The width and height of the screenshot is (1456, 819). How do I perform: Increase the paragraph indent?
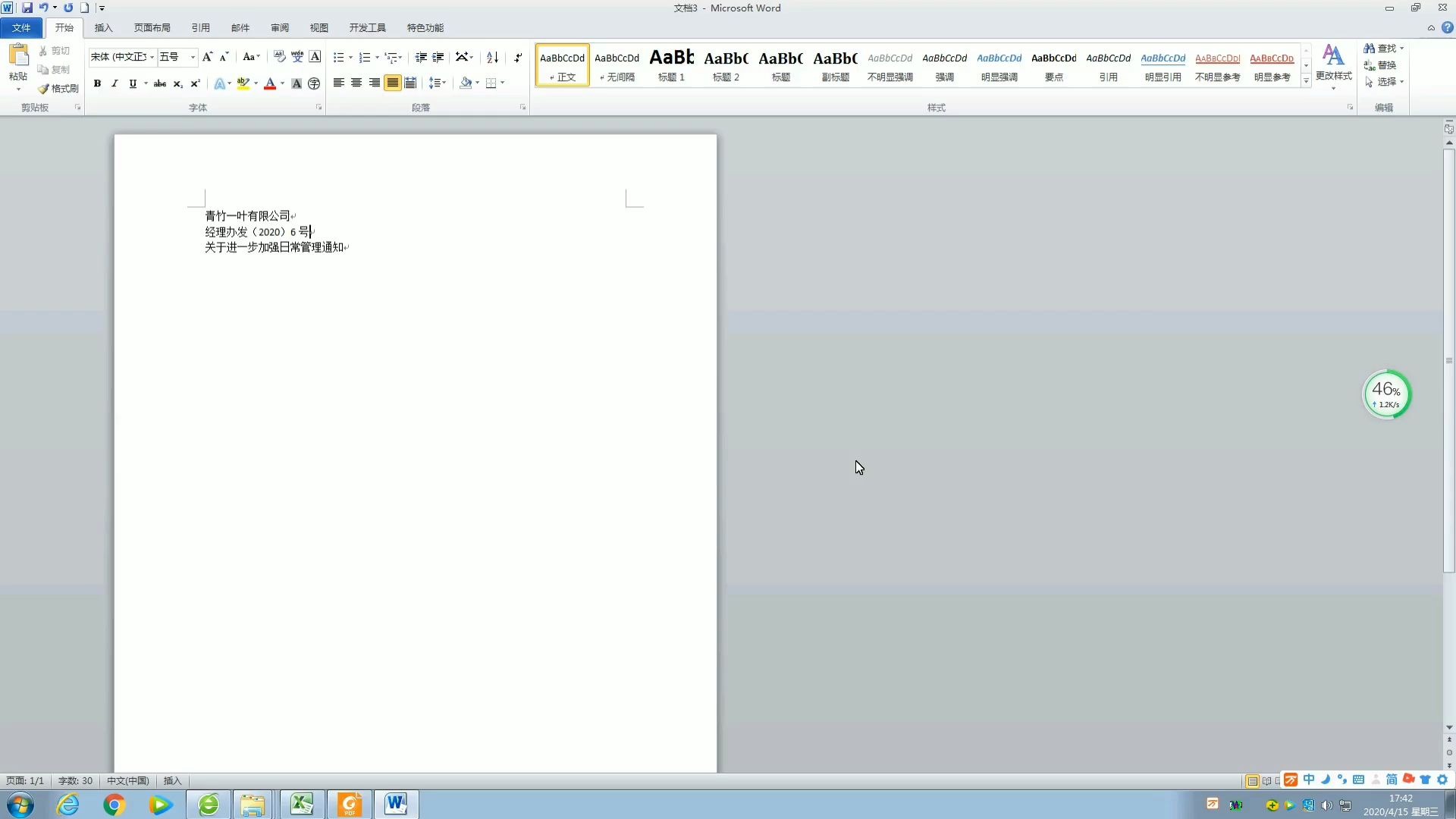[x=438, y=57]
